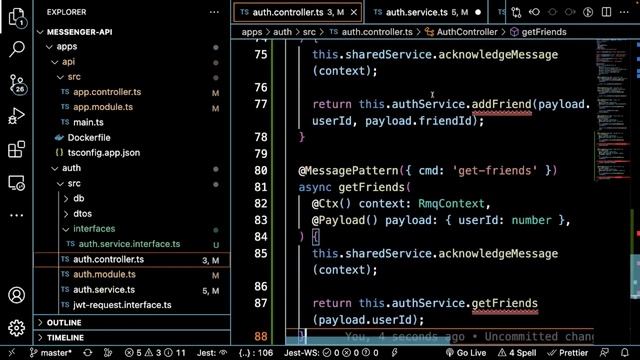Open the Remote Explorer icon
The height and width of the screenshot is (360, 640).
pos(16,183)
